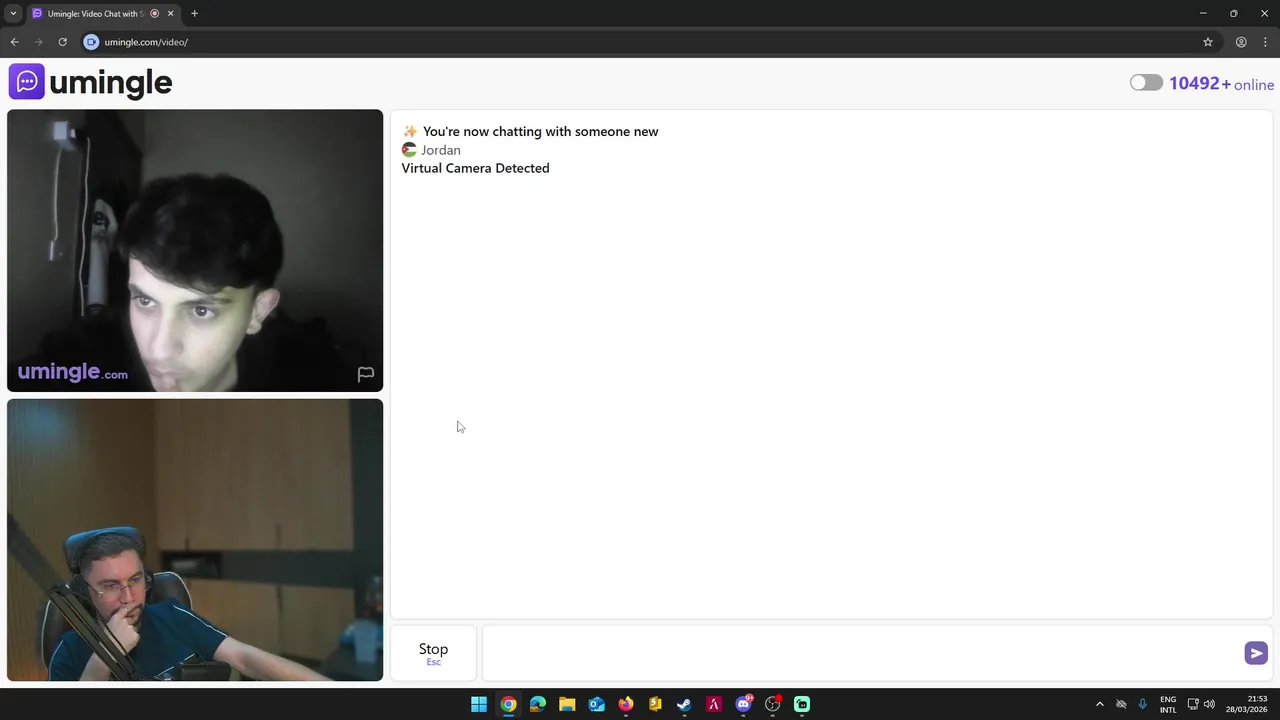Open Google Chrome from the taskbar
Image resolution: width=1280 pixels, height=720 pixels.
click(508, 704)
